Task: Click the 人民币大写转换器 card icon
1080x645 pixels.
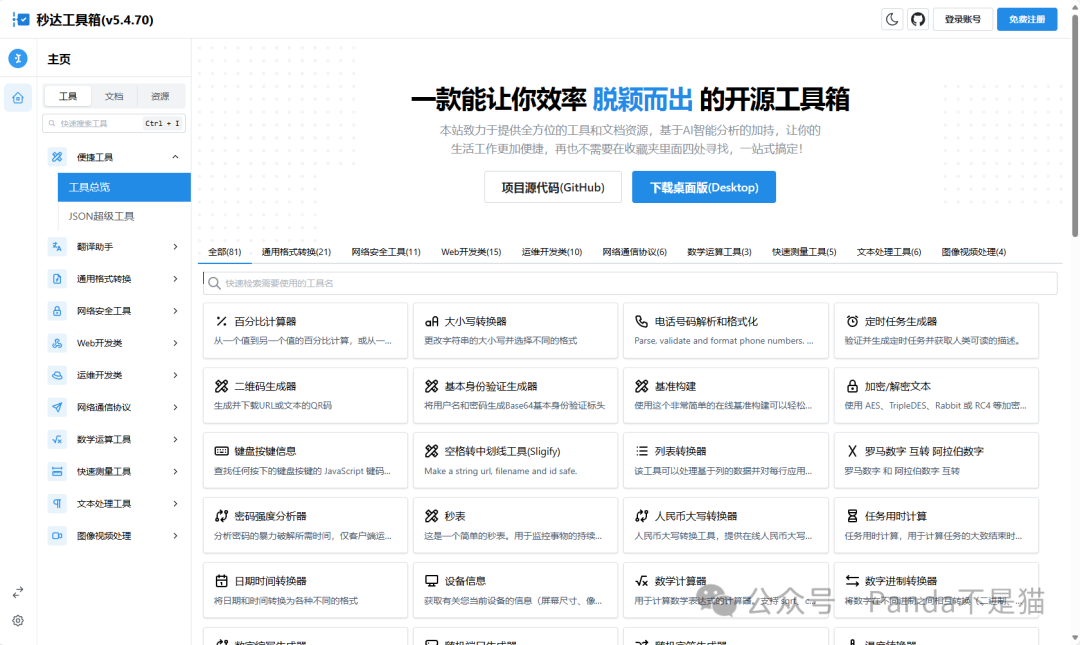Action: (x=641, y=515)
